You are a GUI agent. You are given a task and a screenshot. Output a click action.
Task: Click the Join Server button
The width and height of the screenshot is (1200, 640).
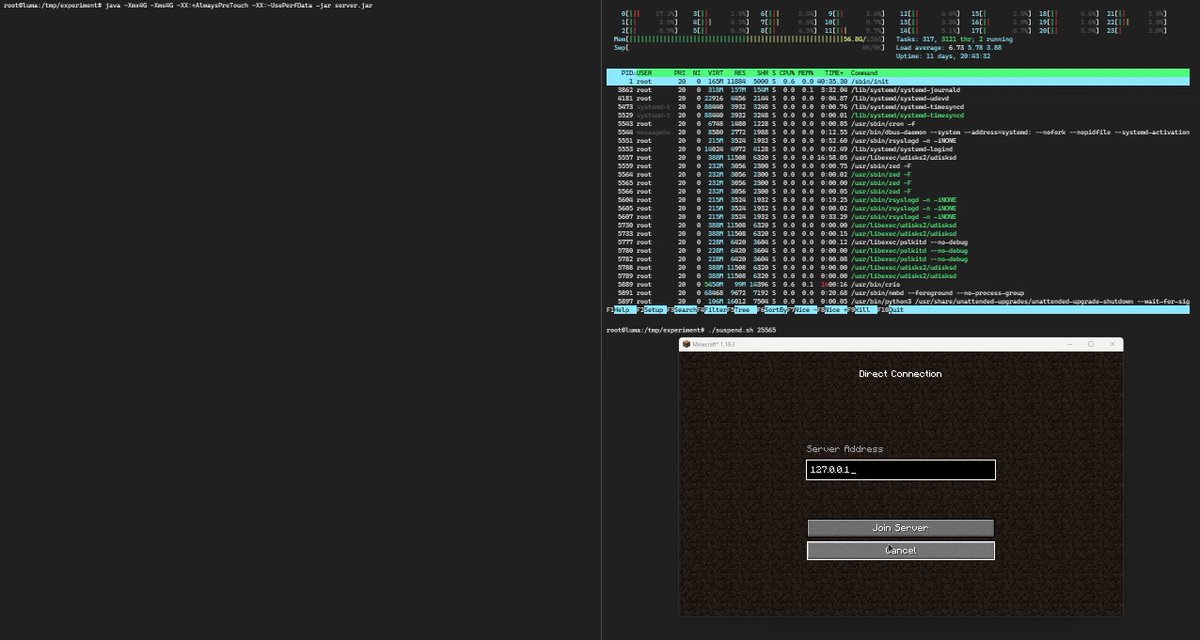pyautogui.click(x=900, y=528)
